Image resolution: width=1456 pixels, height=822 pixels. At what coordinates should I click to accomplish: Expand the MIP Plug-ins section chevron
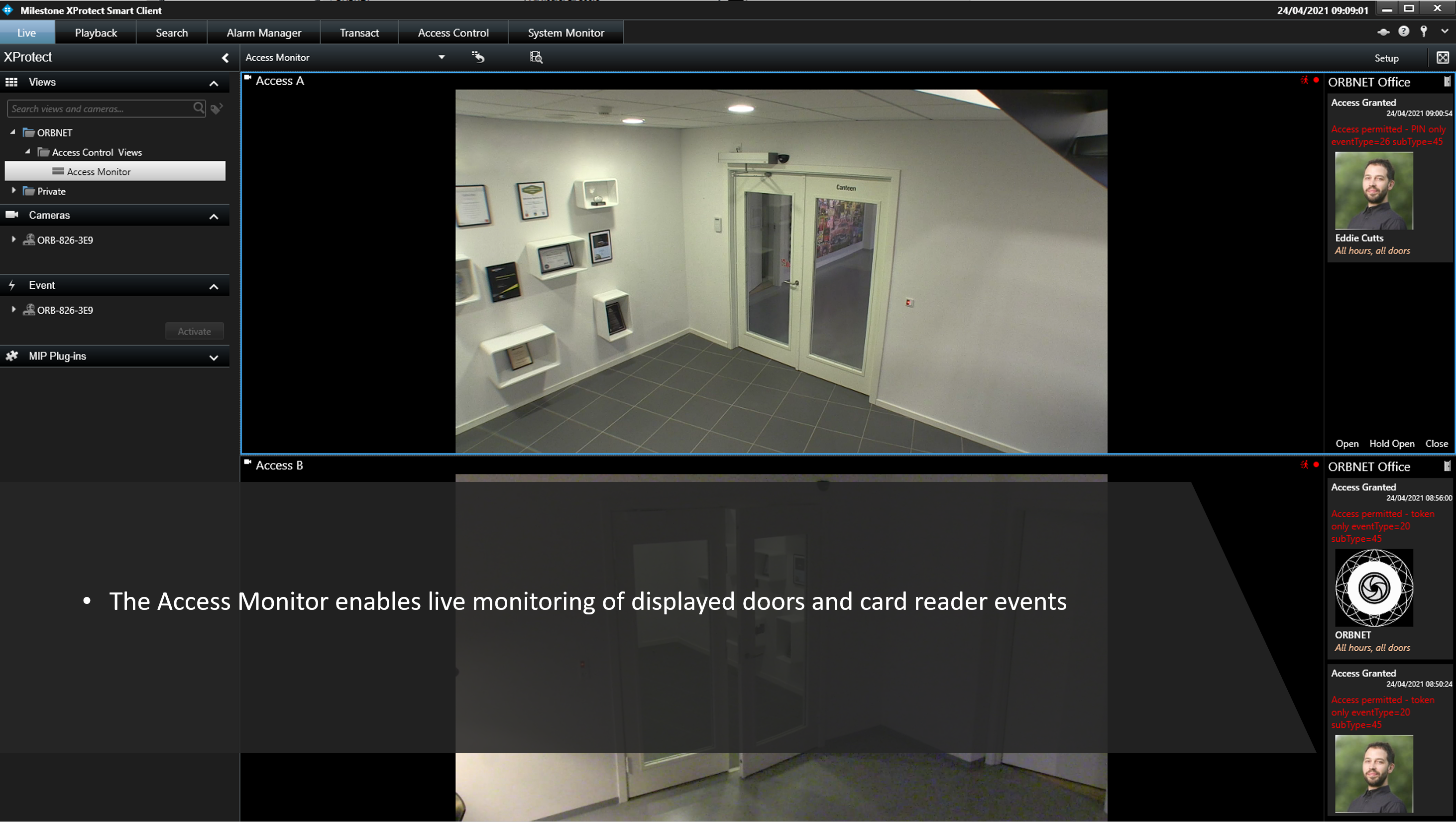pyautogui.click(x=214, y=357)
